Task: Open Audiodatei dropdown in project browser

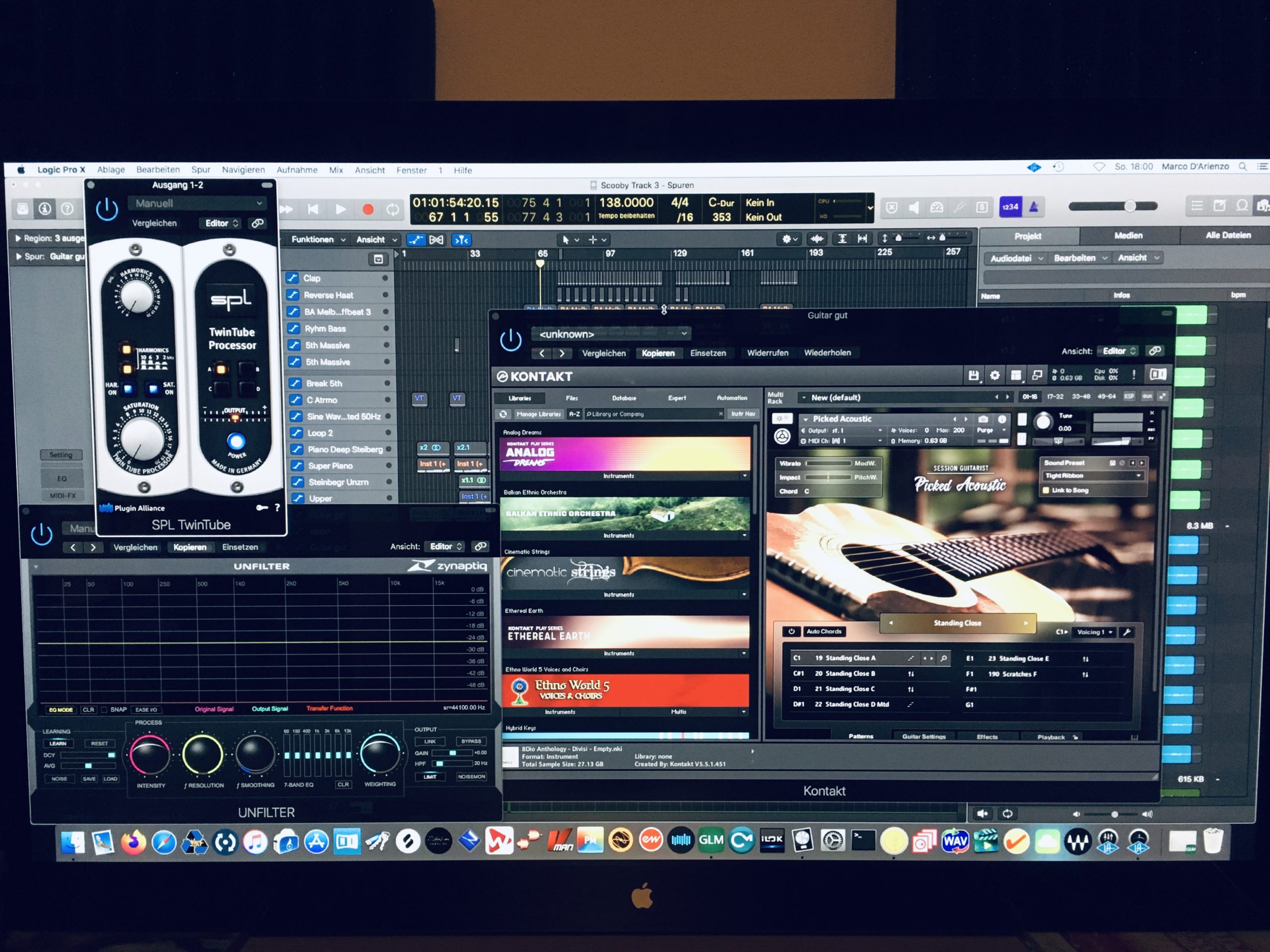Action: 1016,258
